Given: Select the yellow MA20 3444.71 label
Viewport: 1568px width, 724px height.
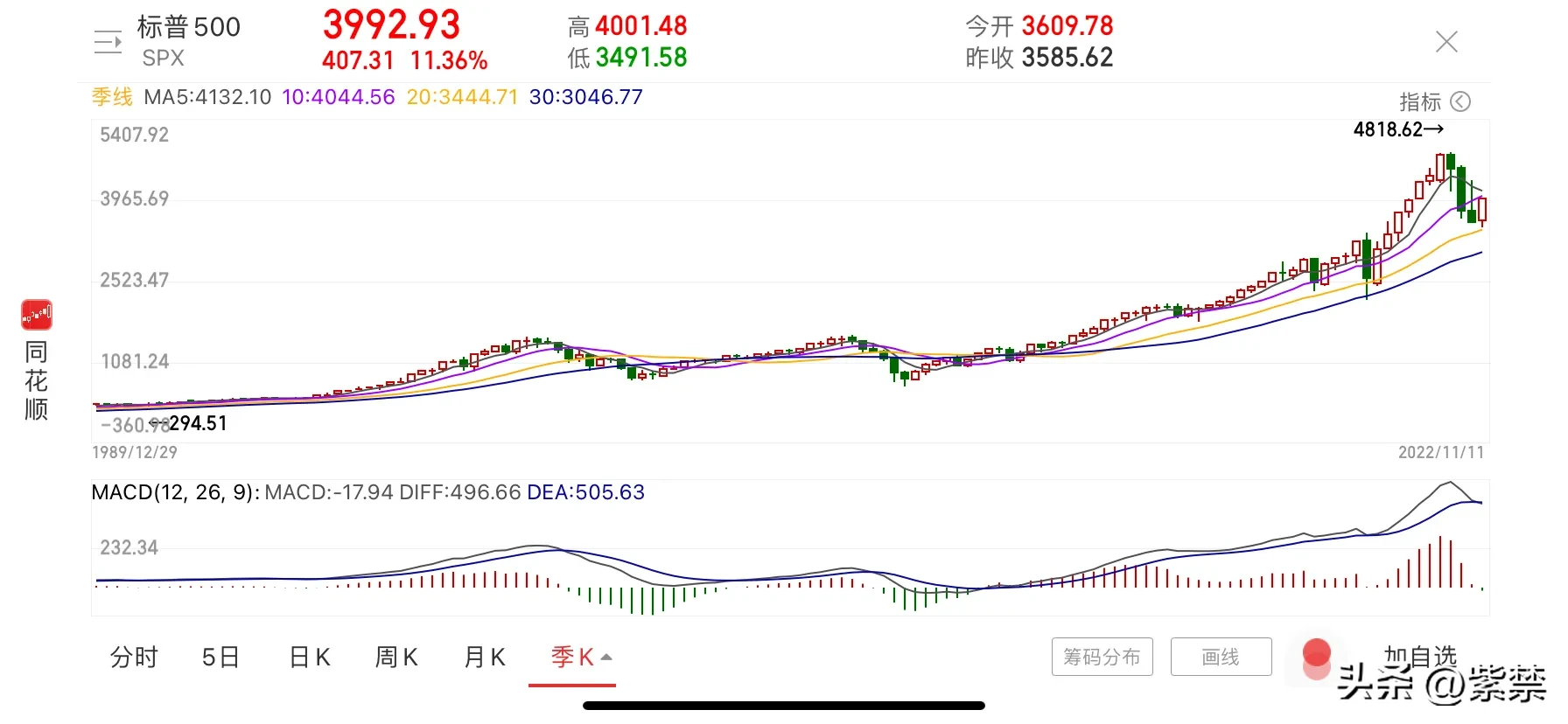Looking at the screenshot, I should (462, 97).
